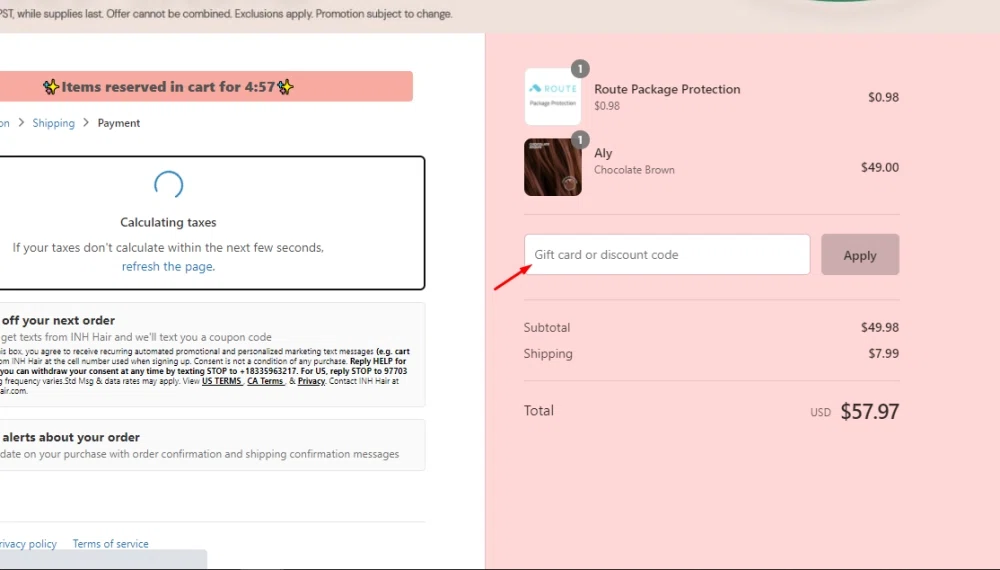Click the red arrow pointing at discount field

(511, 278)
